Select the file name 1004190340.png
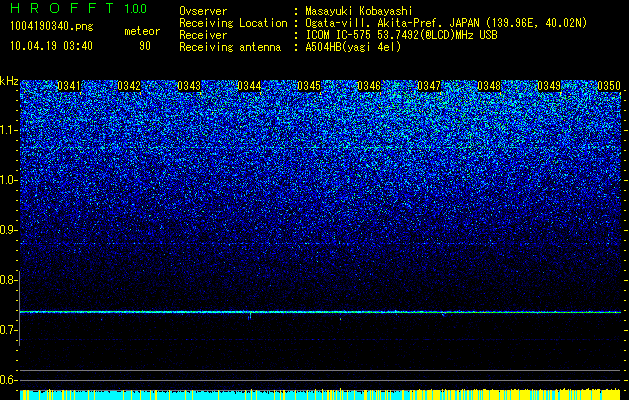This screenshot has height=400, width=629. coord(52,27)
